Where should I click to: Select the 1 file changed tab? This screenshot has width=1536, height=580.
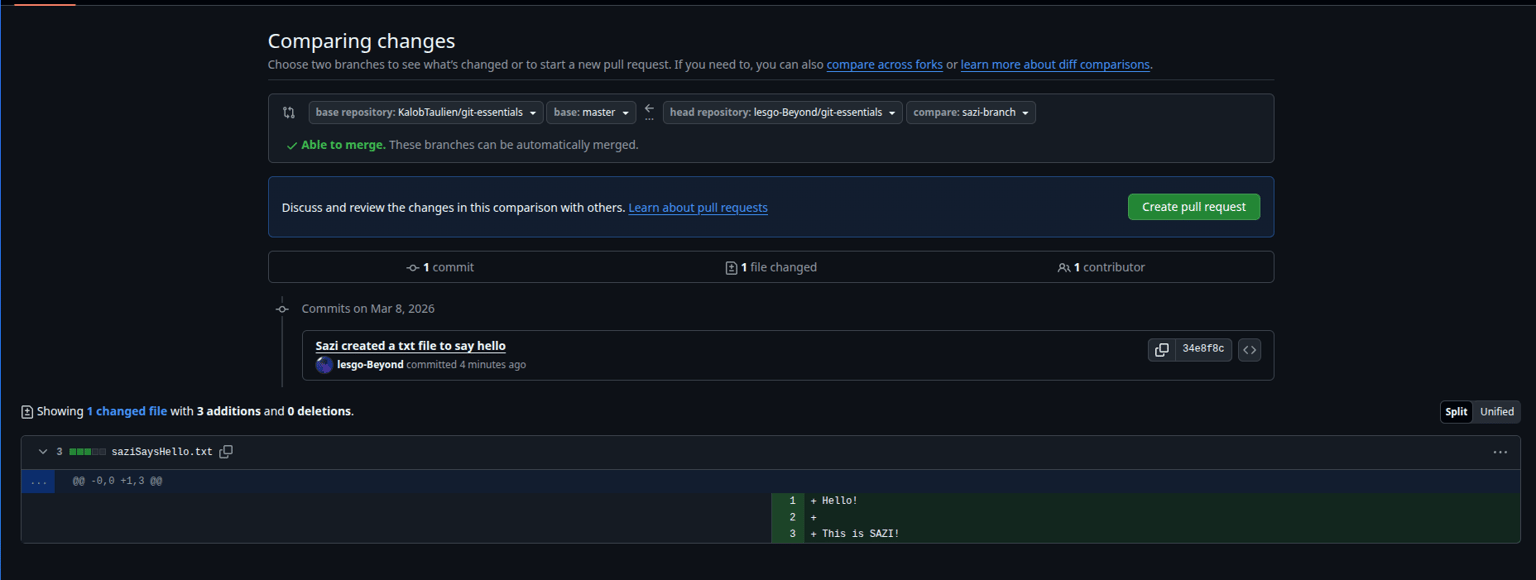[x=771, y=267]
